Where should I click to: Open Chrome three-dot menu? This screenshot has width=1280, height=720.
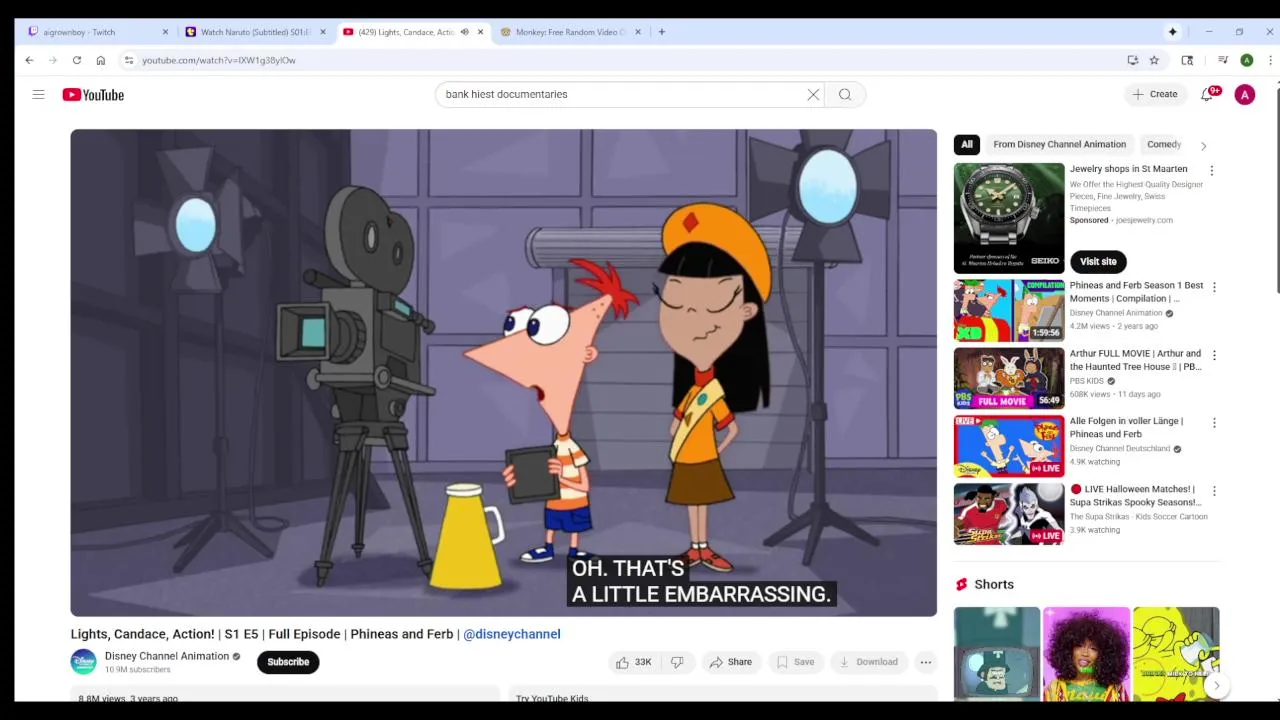pyautogui.click(x=1270, y=60)
